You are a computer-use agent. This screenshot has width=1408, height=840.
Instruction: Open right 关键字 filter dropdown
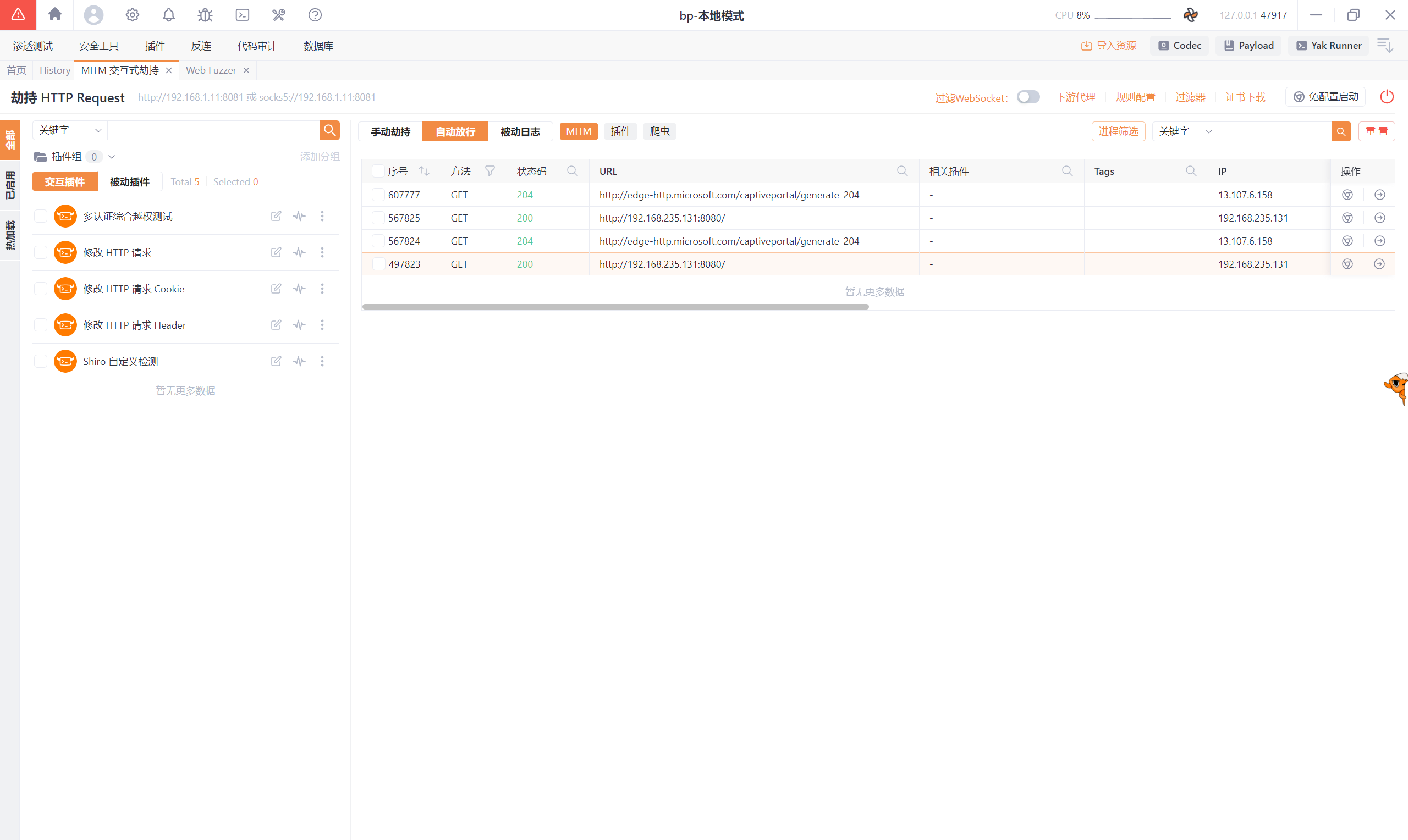(x=1184, y=131)
